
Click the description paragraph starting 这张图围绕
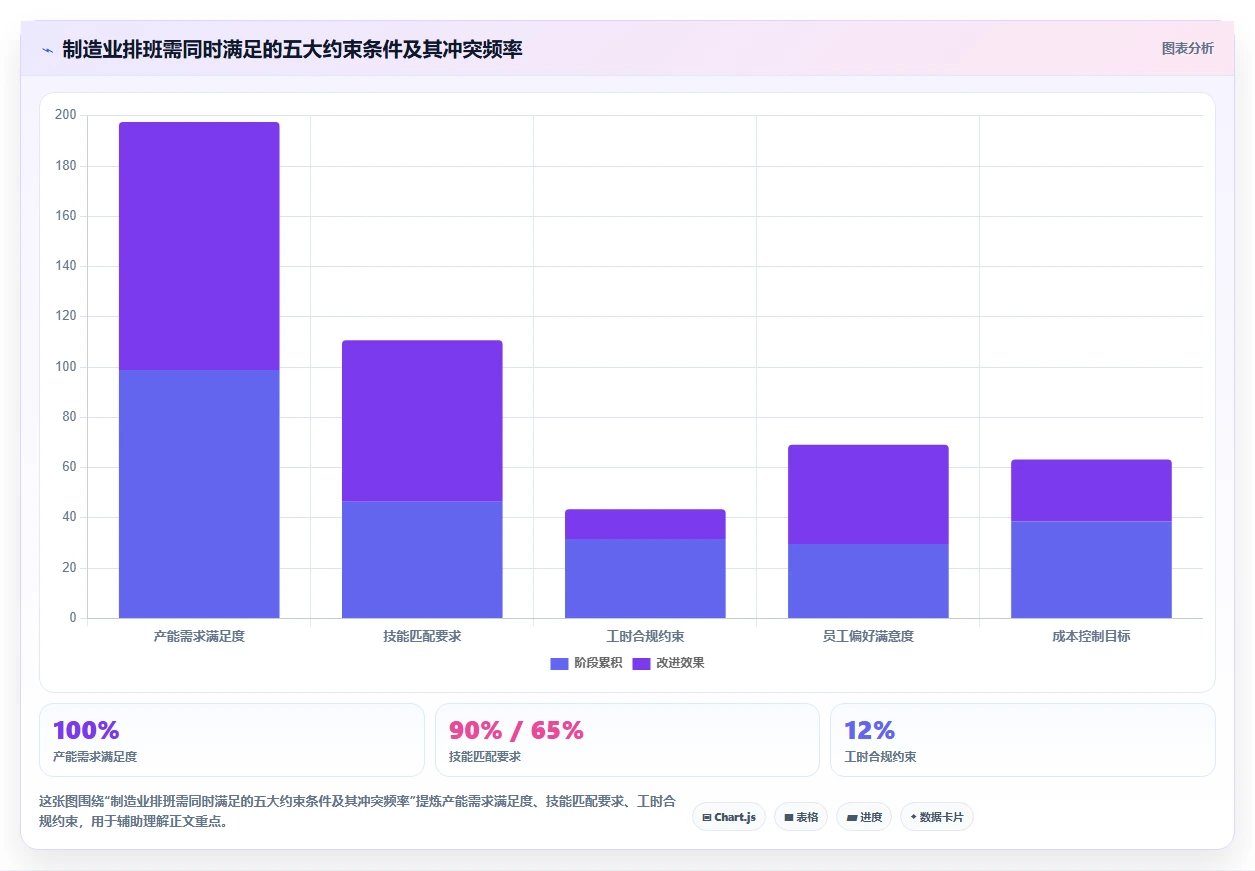(358, 812)
